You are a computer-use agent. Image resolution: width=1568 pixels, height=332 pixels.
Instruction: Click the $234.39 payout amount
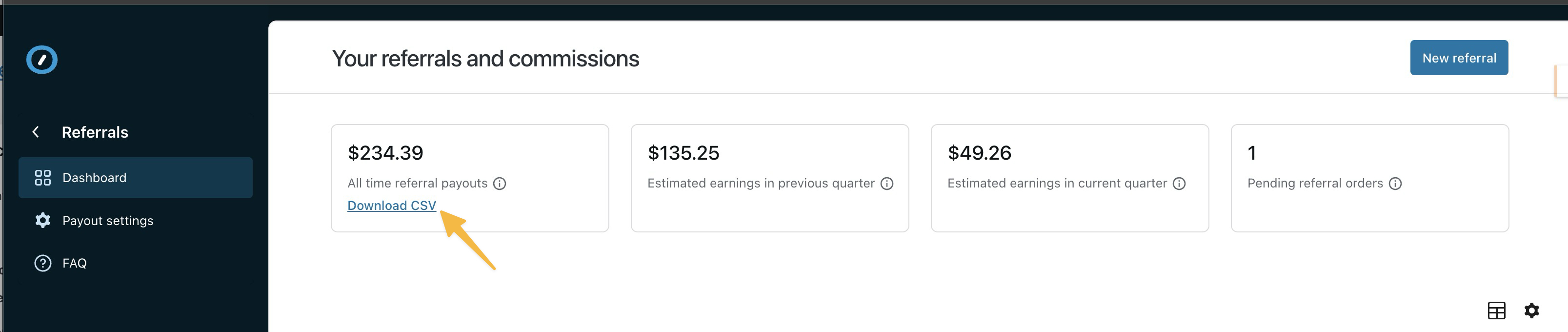(385, 153)
